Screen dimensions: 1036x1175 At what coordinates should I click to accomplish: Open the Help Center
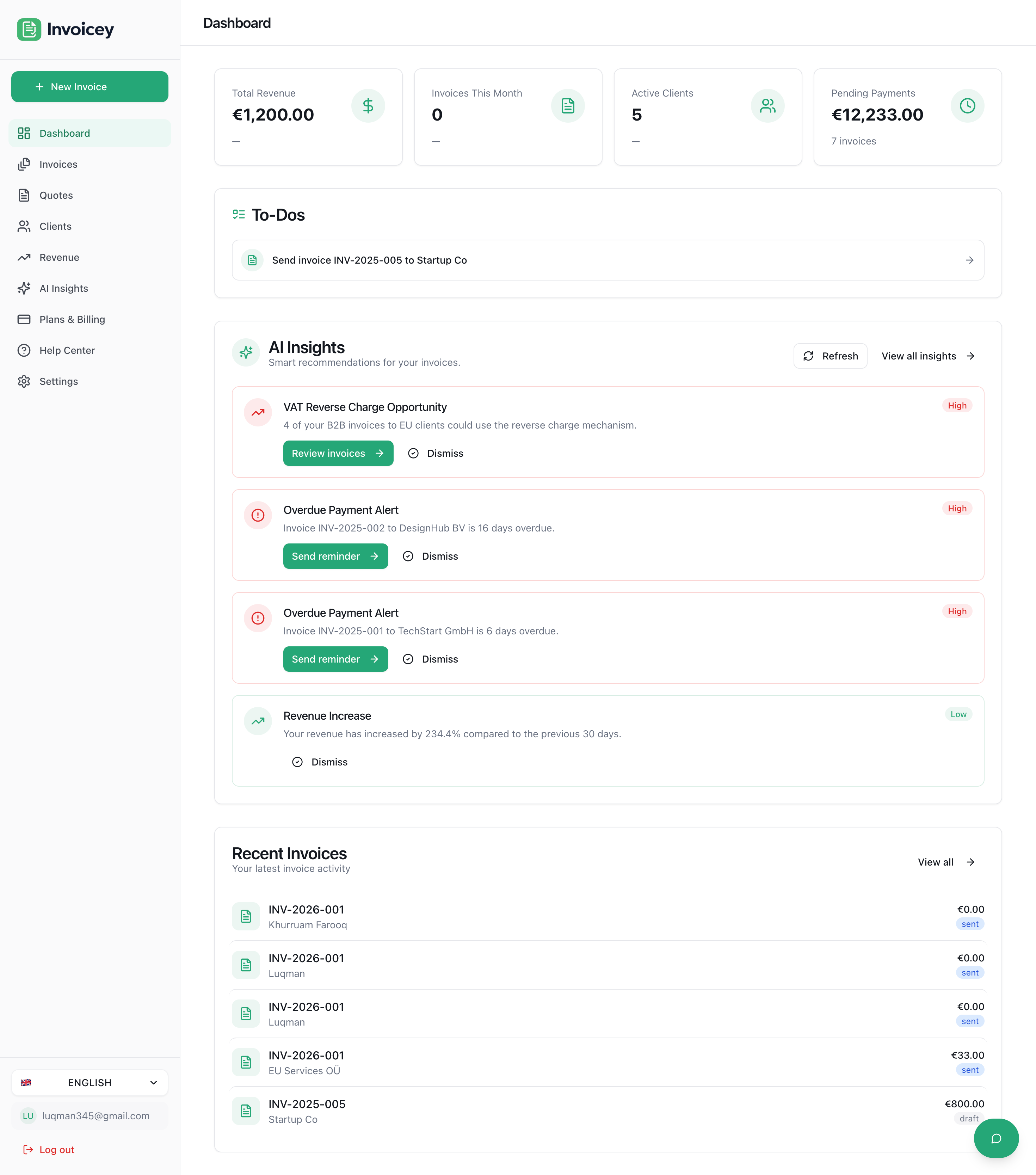(x=67, y=350)
